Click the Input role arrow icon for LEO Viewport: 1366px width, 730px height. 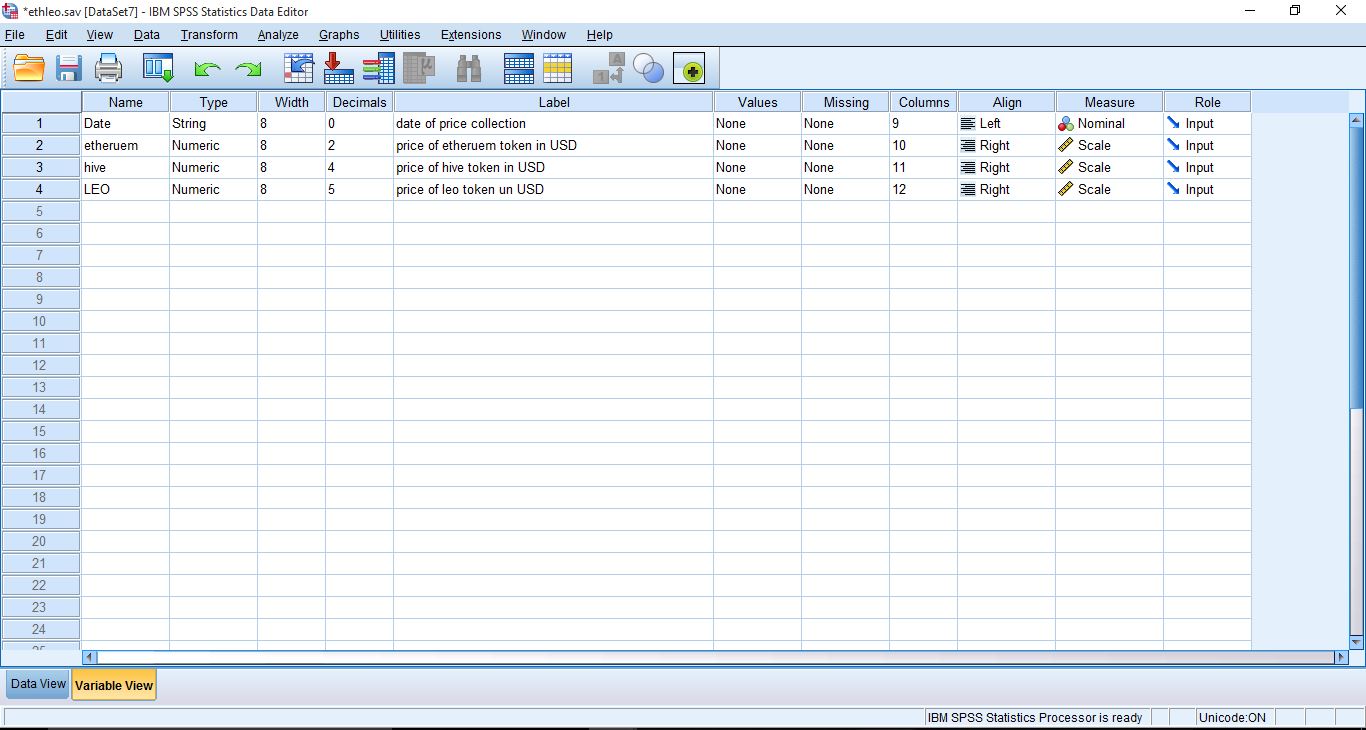point(1174,189)
